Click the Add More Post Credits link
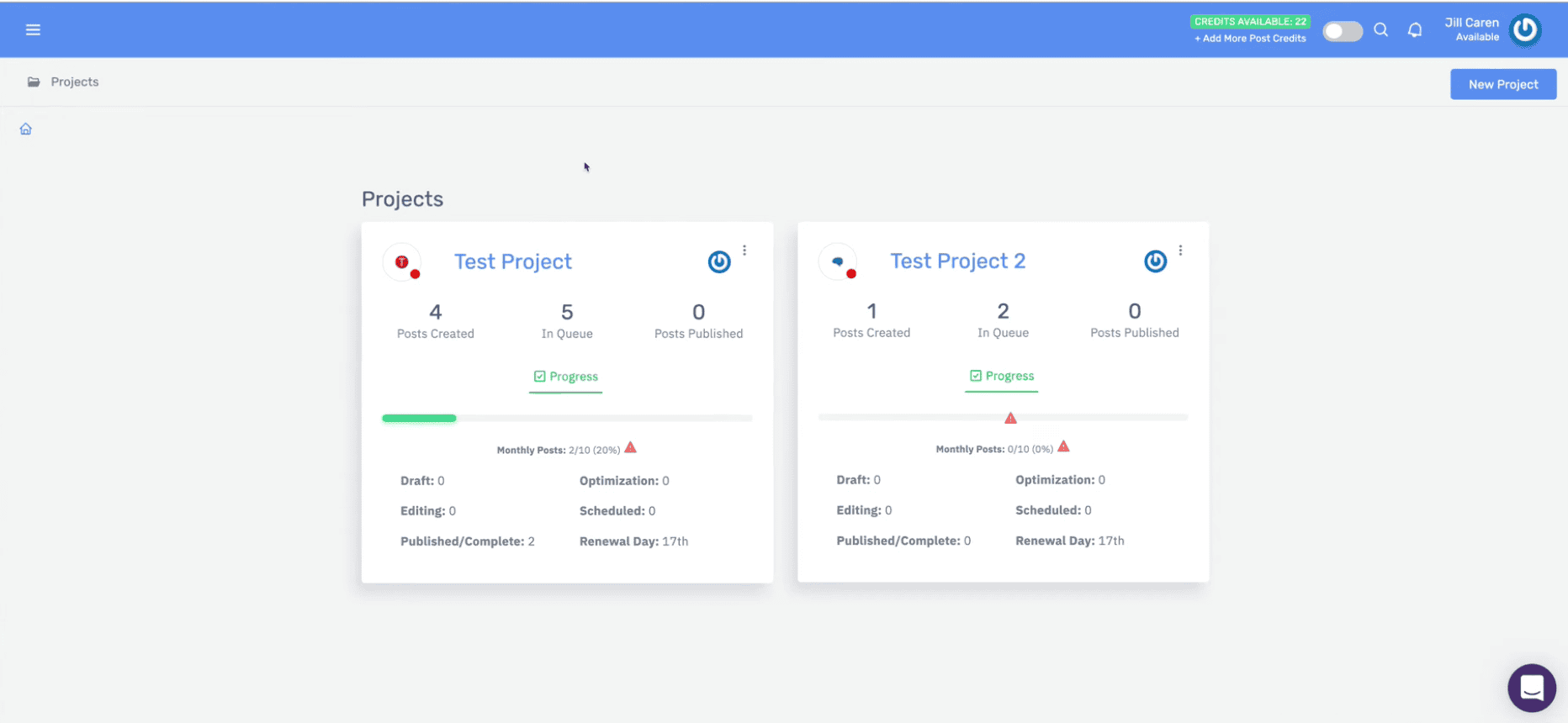 point(1250,39)
